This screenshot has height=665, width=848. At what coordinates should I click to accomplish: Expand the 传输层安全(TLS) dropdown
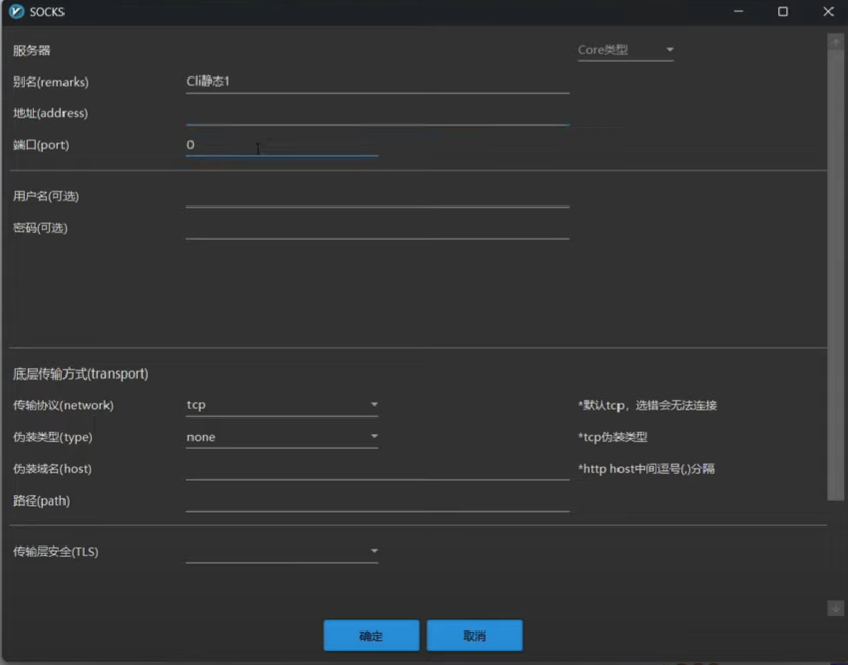(x=281, y=551)
